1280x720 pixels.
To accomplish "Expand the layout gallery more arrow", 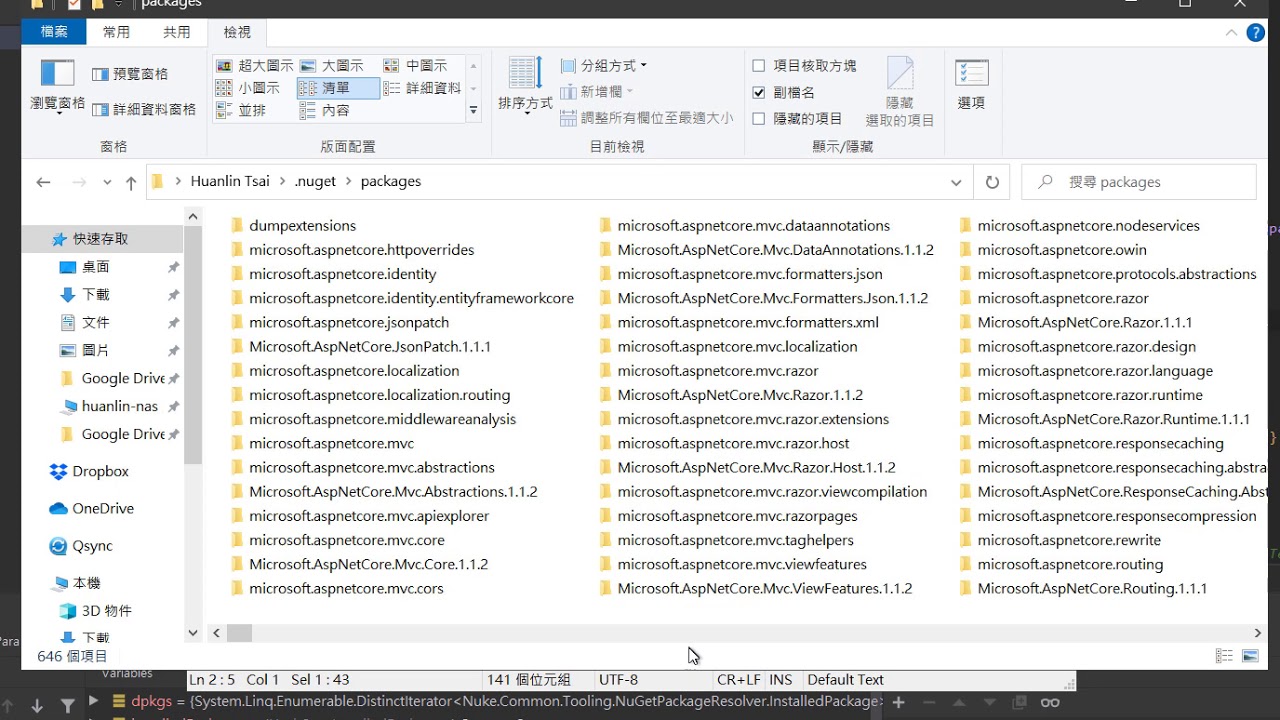I will tap(474, 111).
